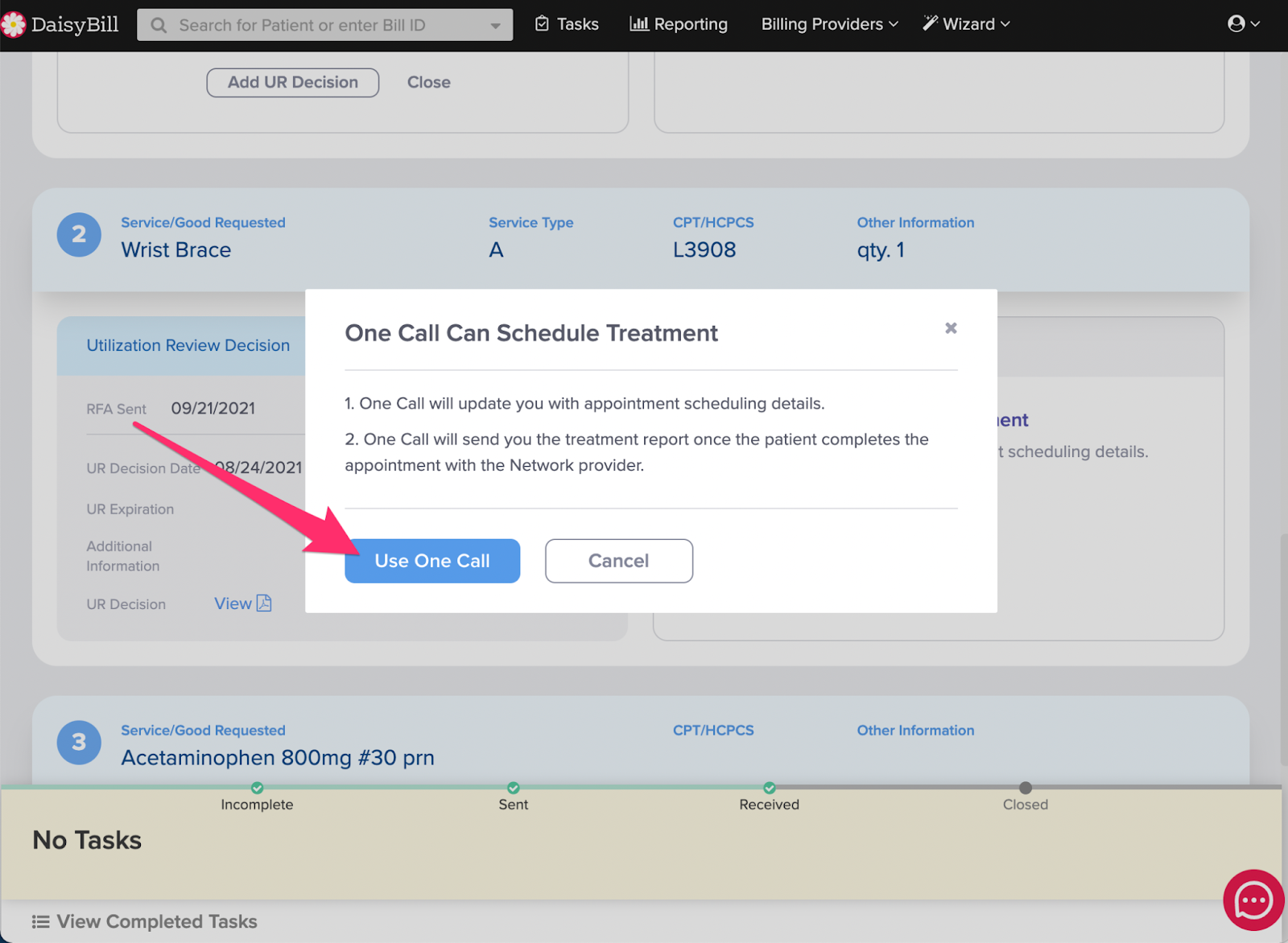Click the Add UR Decision button
This screenshot has width=1288, height=943.
292,82
